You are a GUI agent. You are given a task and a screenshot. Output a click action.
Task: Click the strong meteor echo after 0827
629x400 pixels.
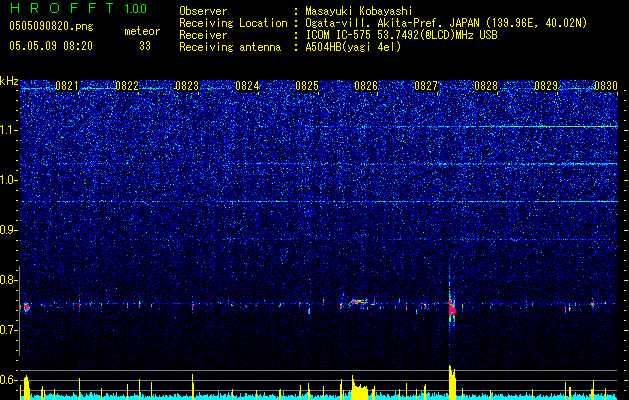click(452, 309)
